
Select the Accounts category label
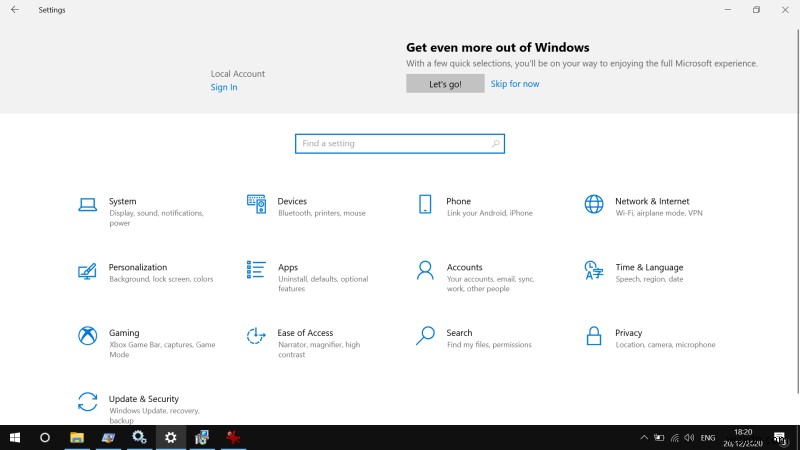tap(464, 267)
